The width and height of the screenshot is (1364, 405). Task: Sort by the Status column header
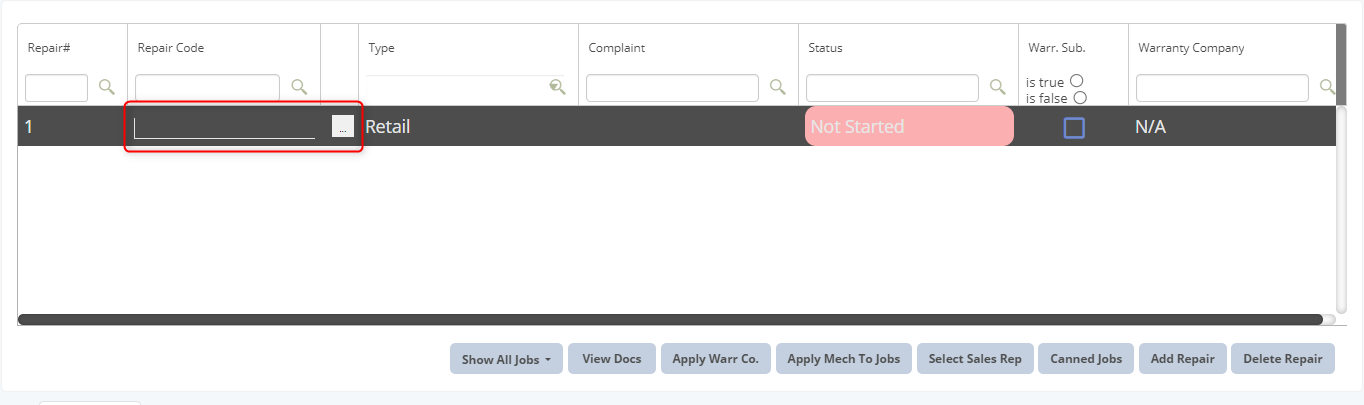click(826, 48)
